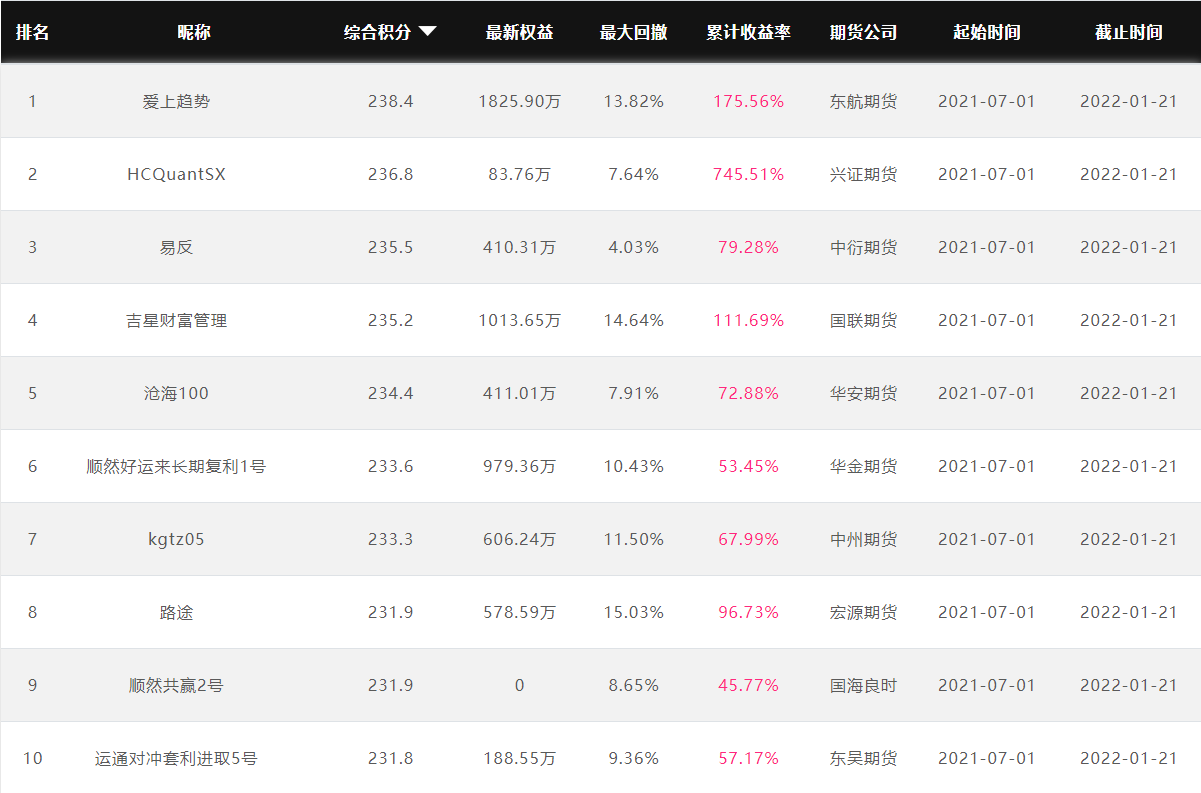1201x793 pixels.
Task: Select company 国海良时
Action: pos(863,685)
